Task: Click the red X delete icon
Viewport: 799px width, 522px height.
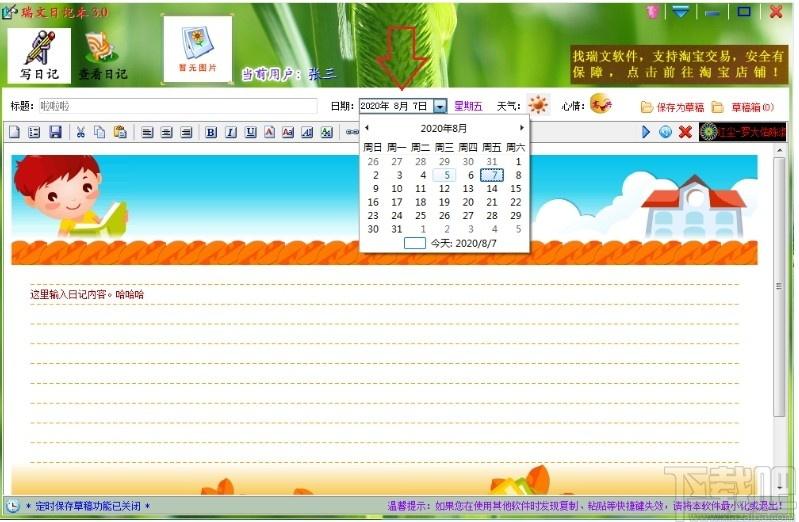Action: pos(685,132)
